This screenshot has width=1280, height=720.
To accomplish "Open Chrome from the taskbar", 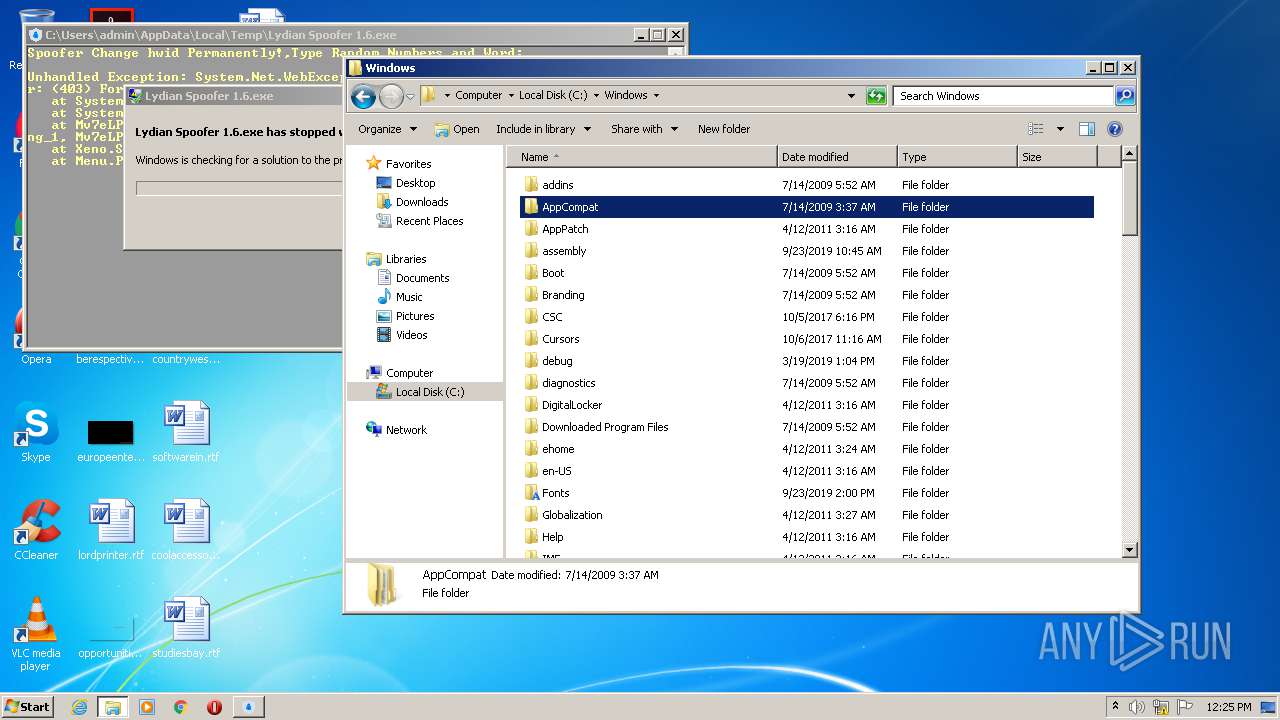I will point(181,707).
